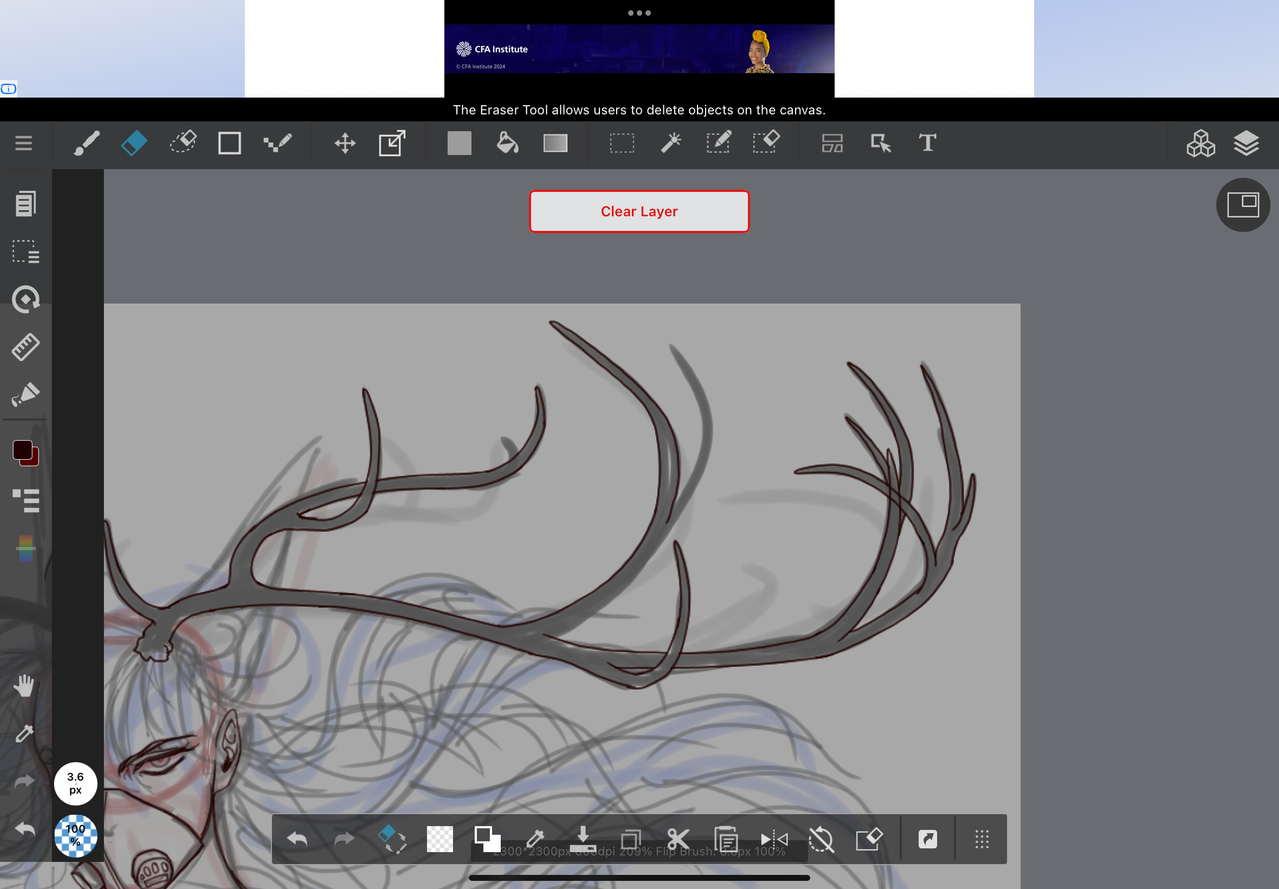Select the Move tool

(345, 144)
